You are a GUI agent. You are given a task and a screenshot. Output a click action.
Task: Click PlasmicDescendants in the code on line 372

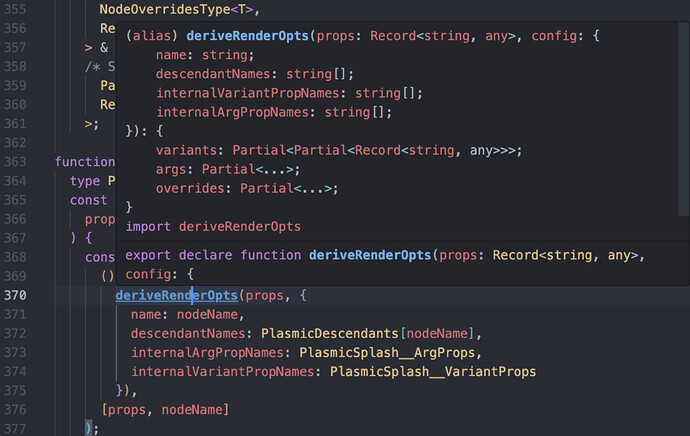329,333
